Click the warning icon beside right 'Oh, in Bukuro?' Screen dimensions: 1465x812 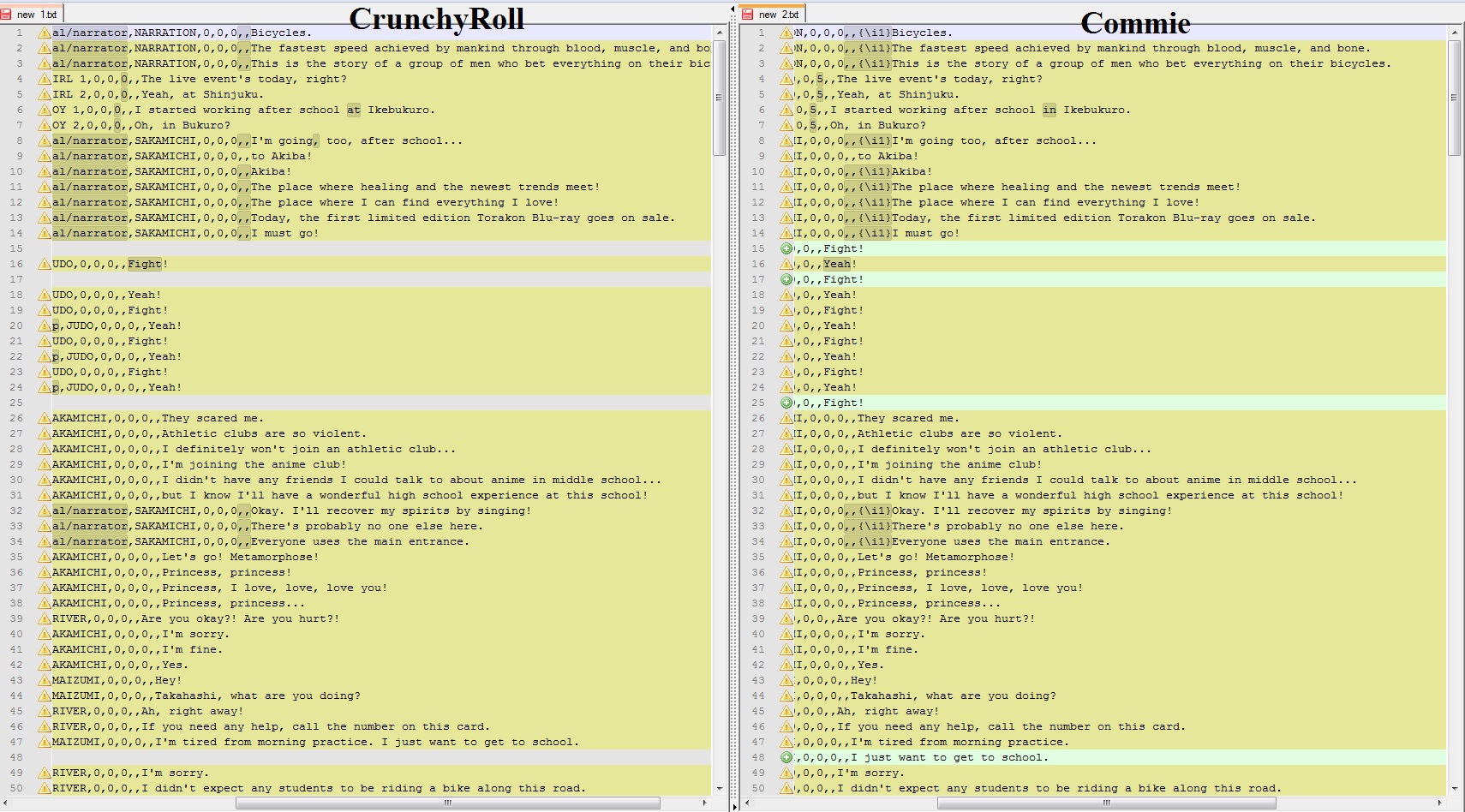coord(786,125)
